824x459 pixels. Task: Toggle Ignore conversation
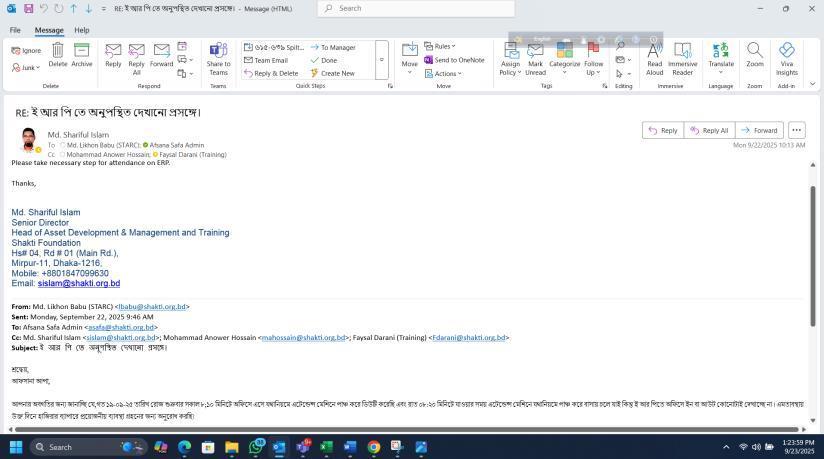click(26, 50)
